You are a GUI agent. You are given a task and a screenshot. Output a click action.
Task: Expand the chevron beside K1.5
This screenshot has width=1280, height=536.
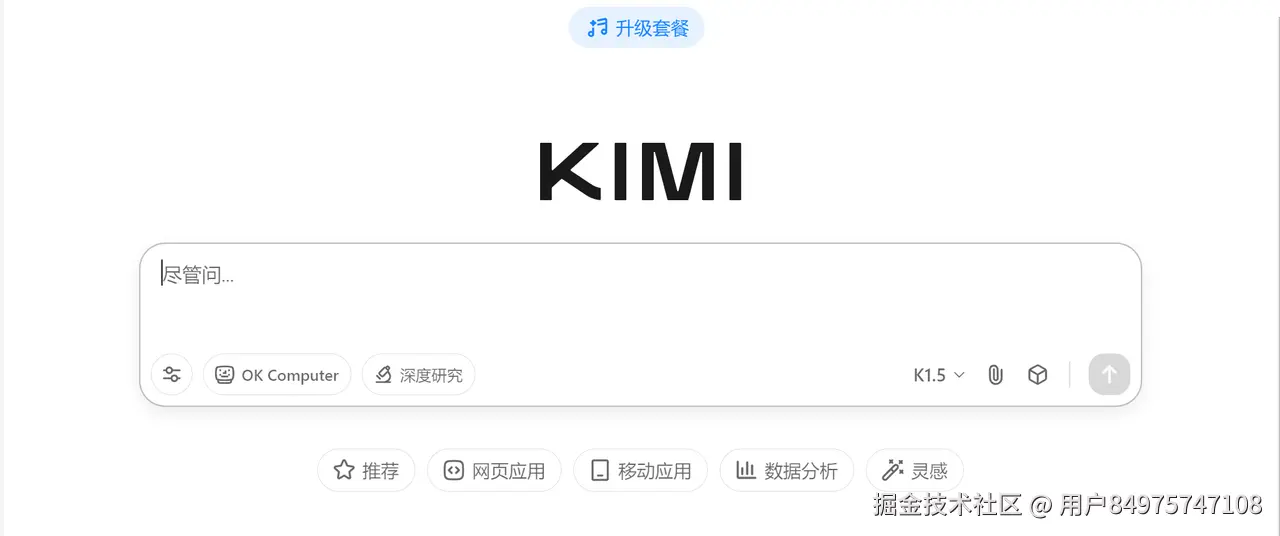tap(959, 375)
